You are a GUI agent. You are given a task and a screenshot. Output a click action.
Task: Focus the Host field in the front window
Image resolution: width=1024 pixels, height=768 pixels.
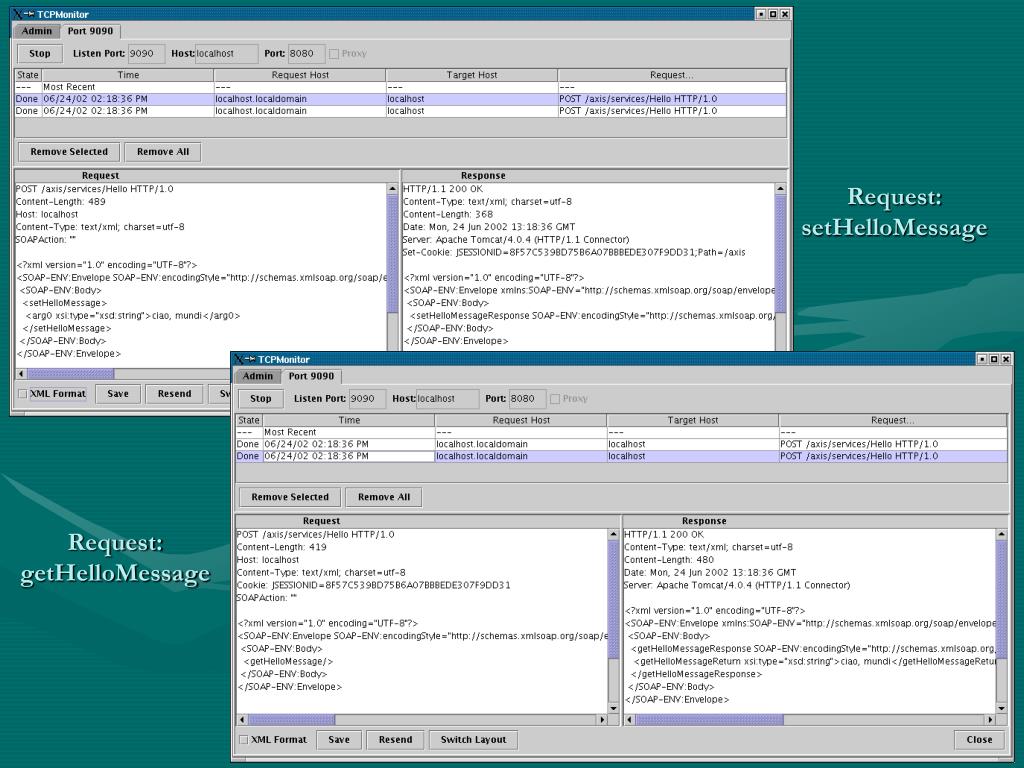click(x=447, y=398)
